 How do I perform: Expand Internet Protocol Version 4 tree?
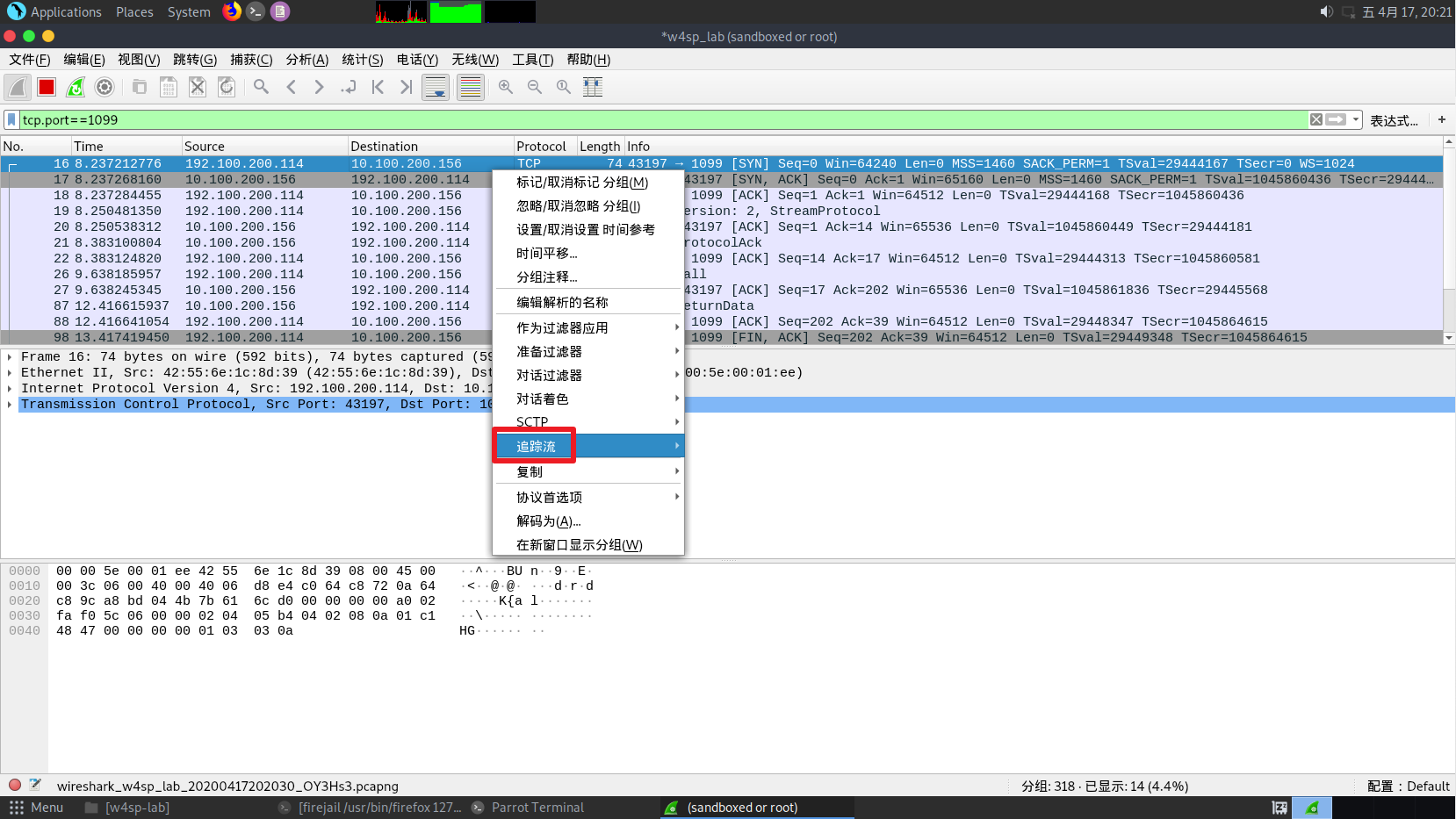click(x=10, y=389)
